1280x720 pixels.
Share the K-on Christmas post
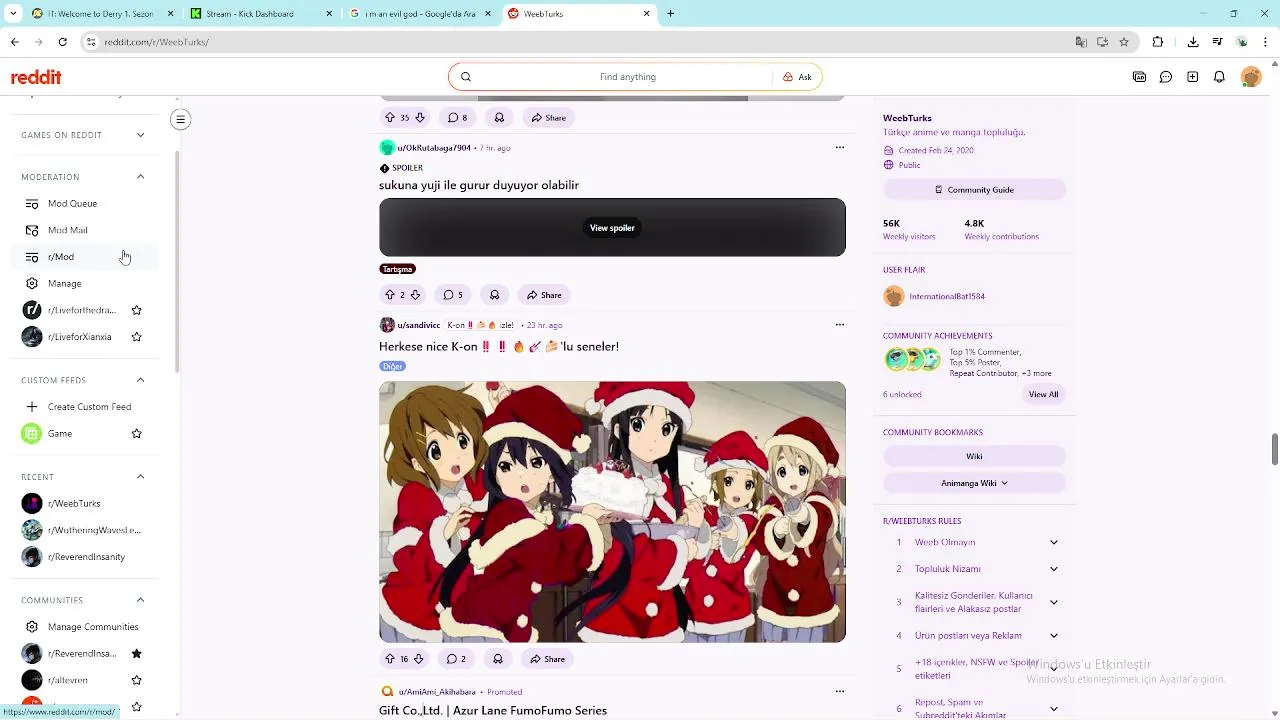click(548, 659)
